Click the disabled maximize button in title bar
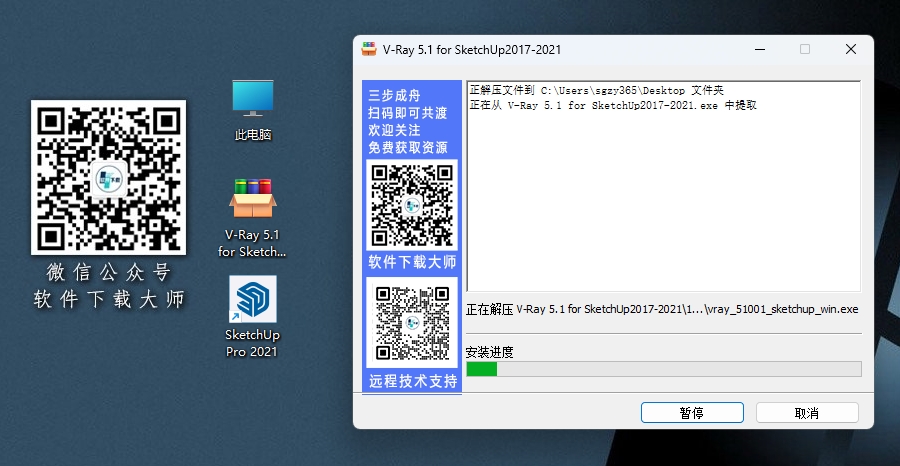This screenshot has height=466, width=900. pos(805,49)
